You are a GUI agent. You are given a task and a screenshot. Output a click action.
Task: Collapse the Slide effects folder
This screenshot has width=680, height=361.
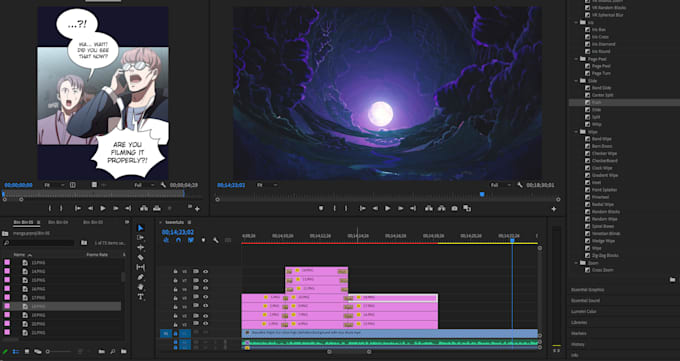point(576,81)
